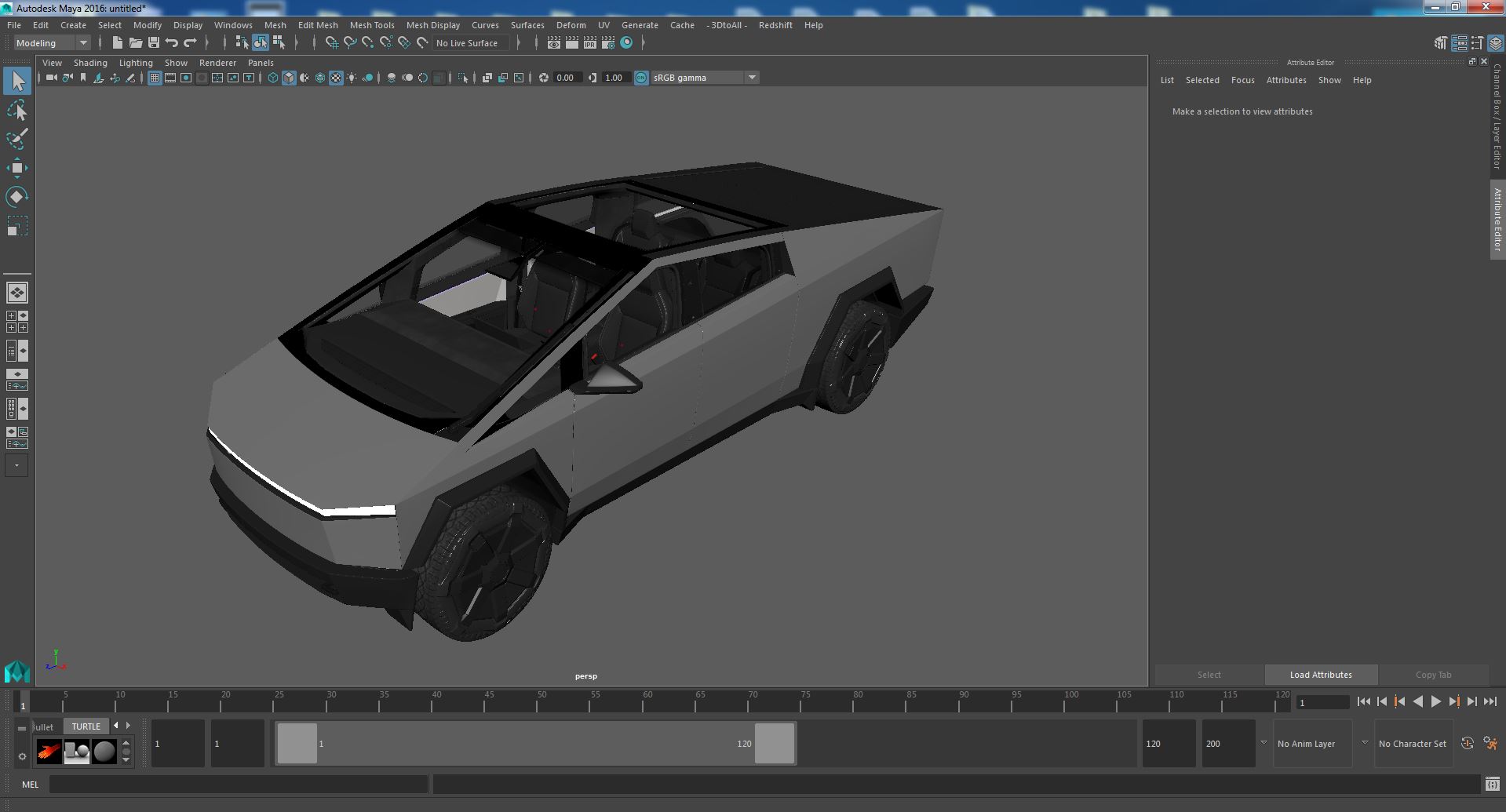Toggle Smooth Shade All cube

pyautogui.click(x=289, y=78)
